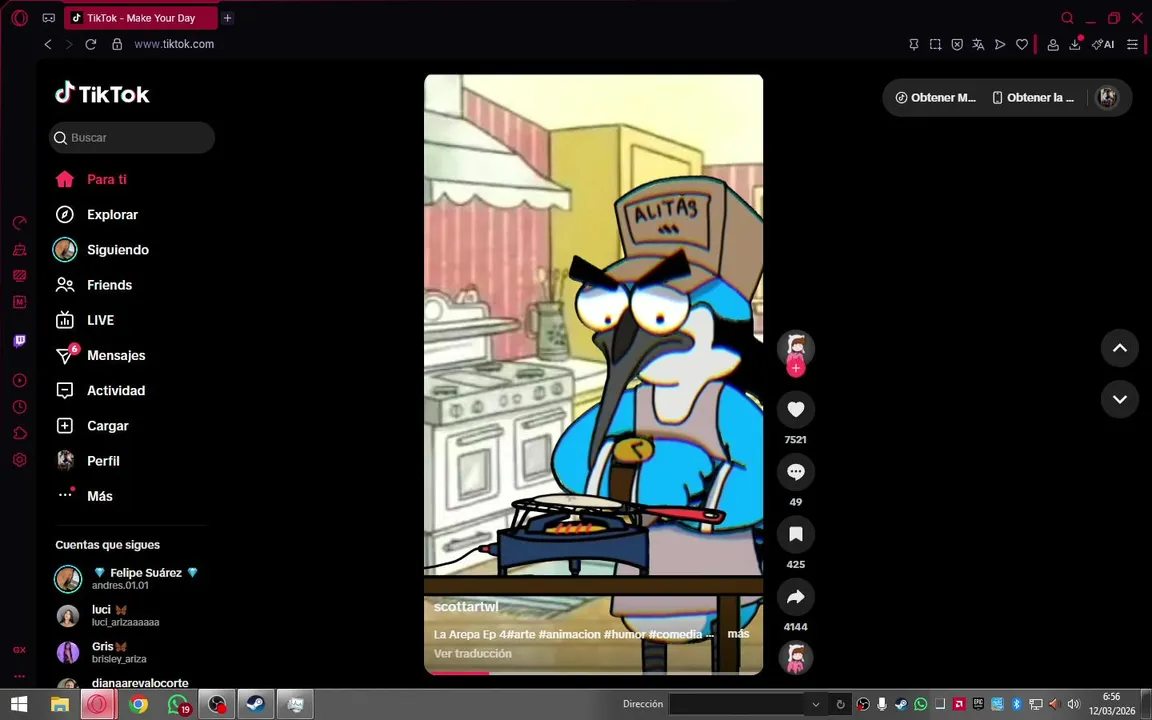Add page to bookmarks with heart icon
Screen dimensions: 1152x720
(x=1021, y=44)
